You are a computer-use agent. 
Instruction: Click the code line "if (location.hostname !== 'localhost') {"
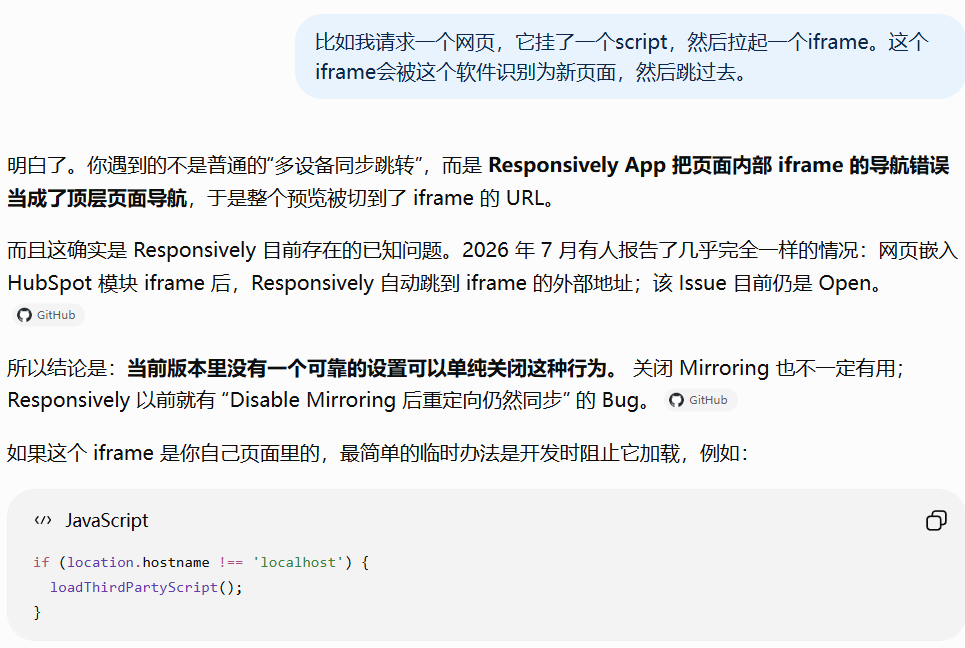(201, 562)
